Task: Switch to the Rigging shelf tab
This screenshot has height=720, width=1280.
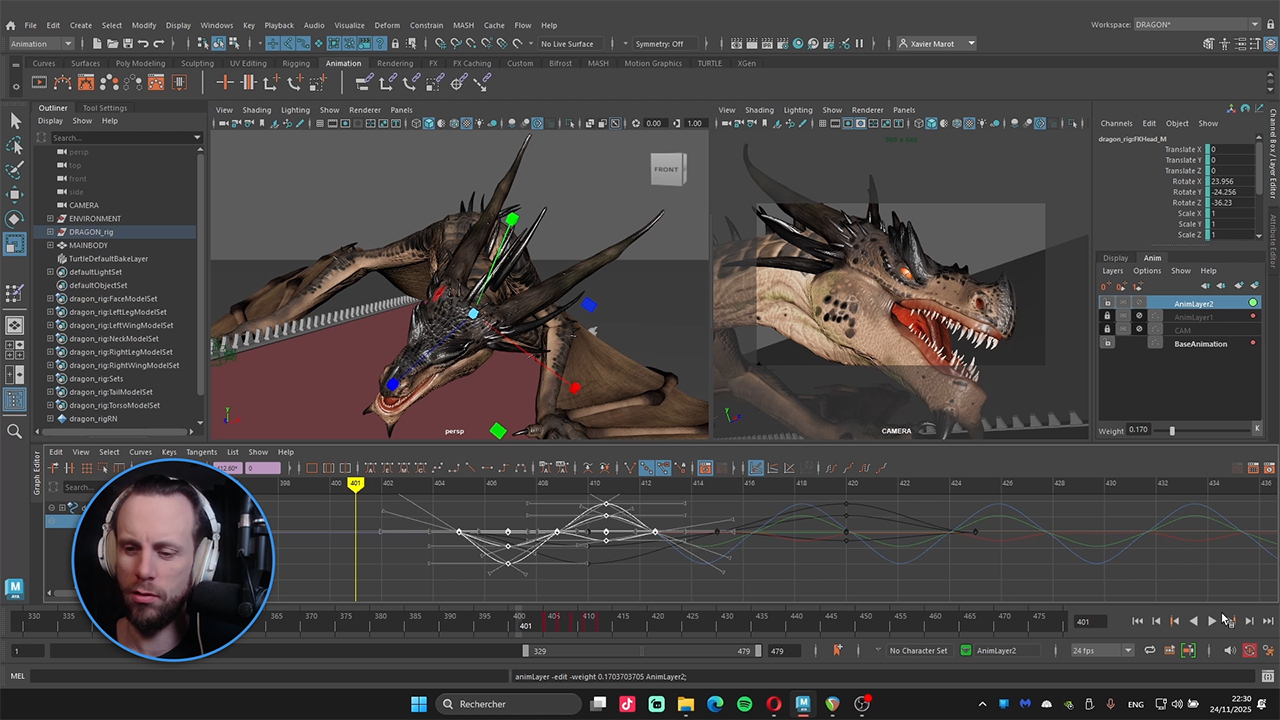Action: (296, 63)
